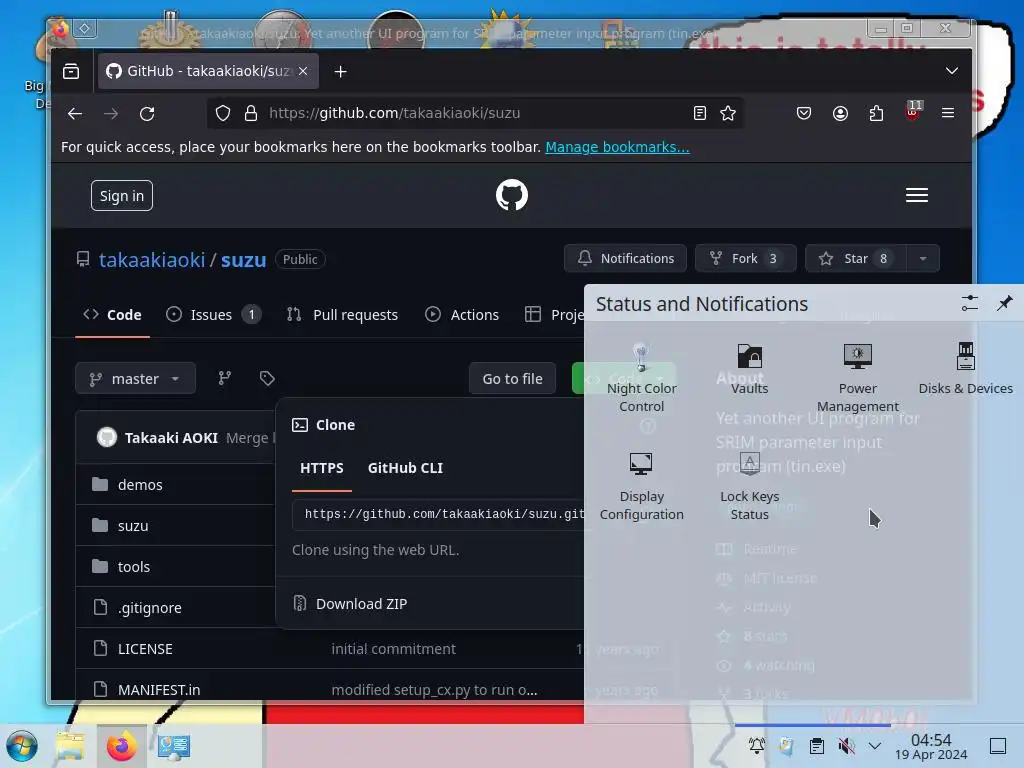Open the Firefox application menu
Viewport: 1024px width, 768px height.
948,114
